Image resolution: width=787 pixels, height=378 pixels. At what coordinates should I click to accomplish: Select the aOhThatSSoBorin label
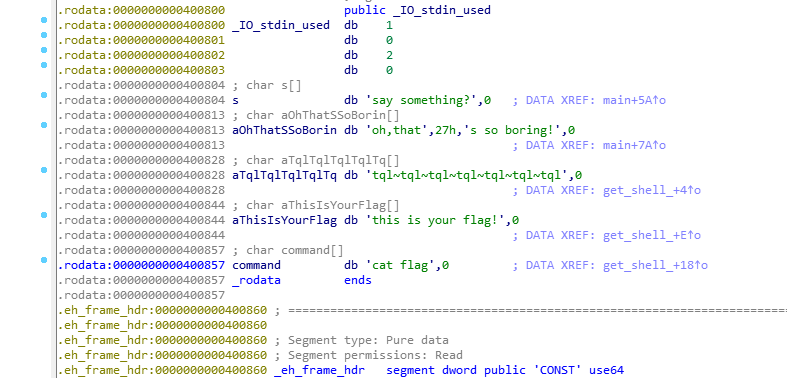point(285,131)
